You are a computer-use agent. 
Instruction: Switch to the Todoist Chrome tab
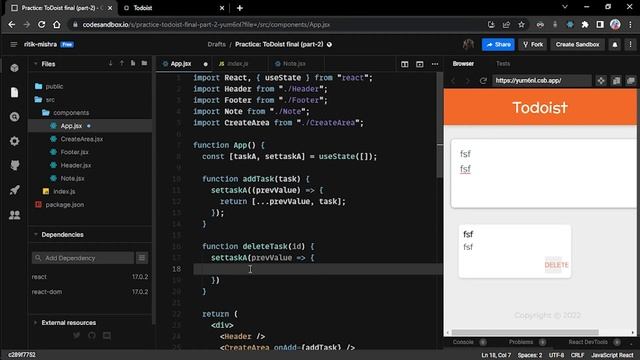click(173, 8)
